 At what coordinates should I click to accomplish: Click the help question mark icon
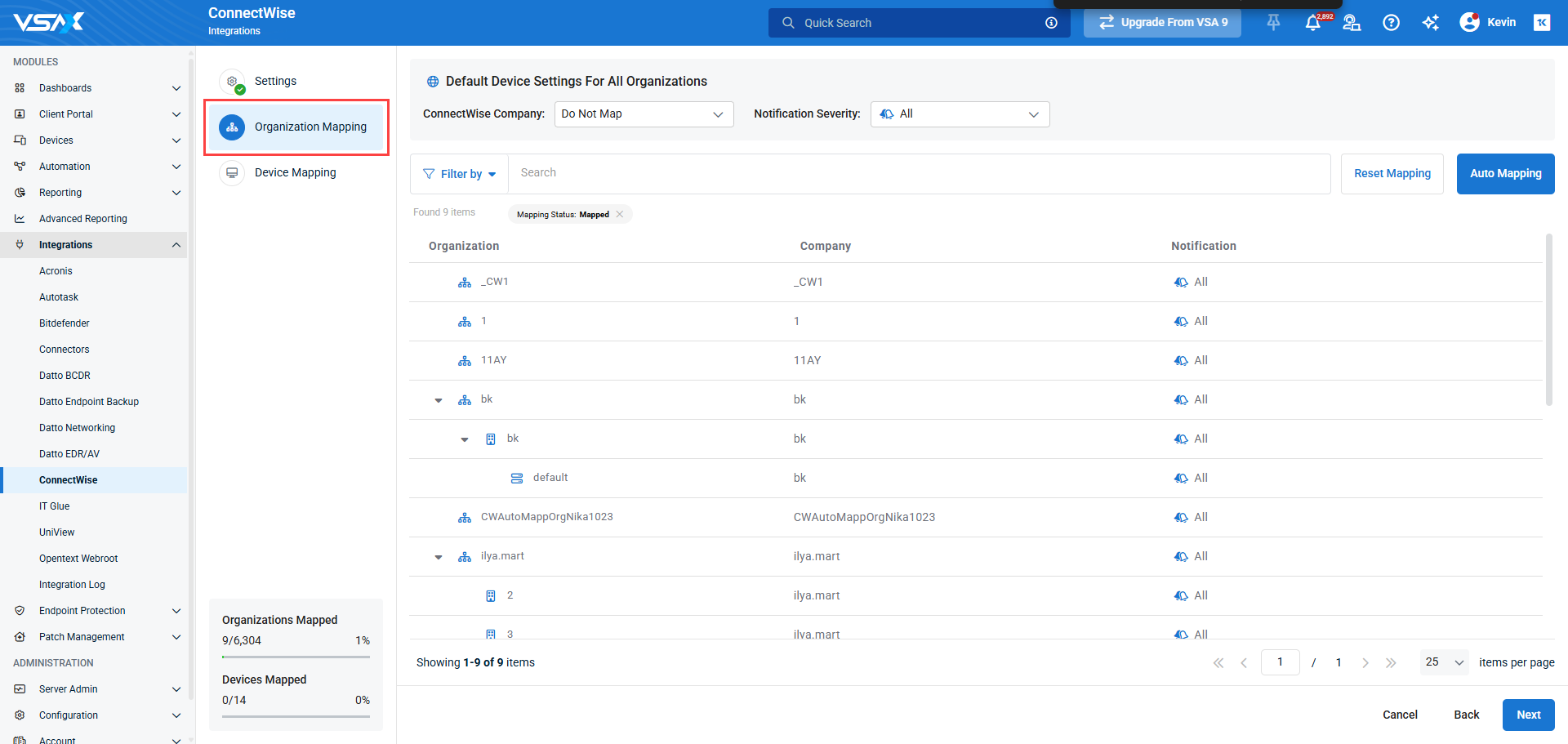pyautogui.click(x=1391, y=23)
